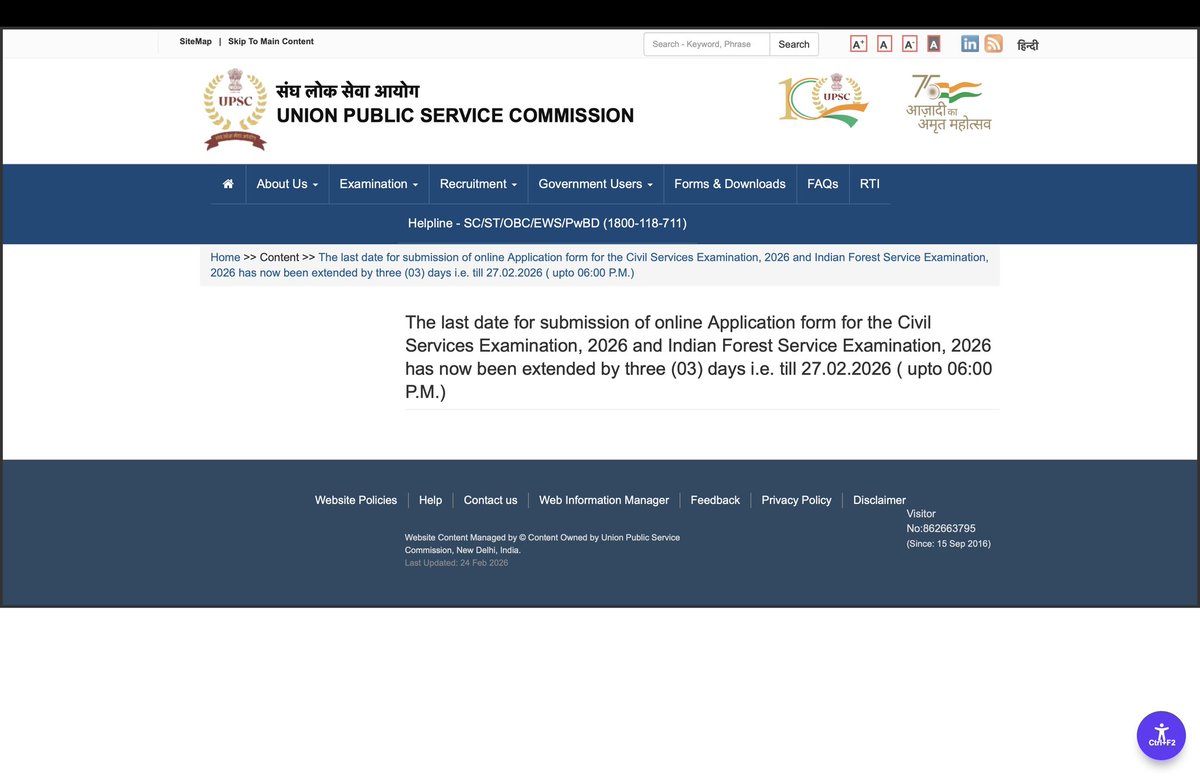Click the main announcement heading about extended date

pyautogui.click(x=698, y=357)
